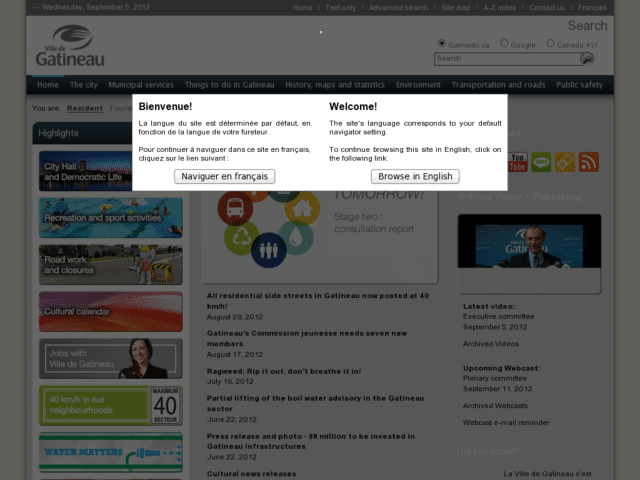Click the search magnifier button
Image resolution: width=640 pixels, height=480 pixels.
click(x=587, y=59)
